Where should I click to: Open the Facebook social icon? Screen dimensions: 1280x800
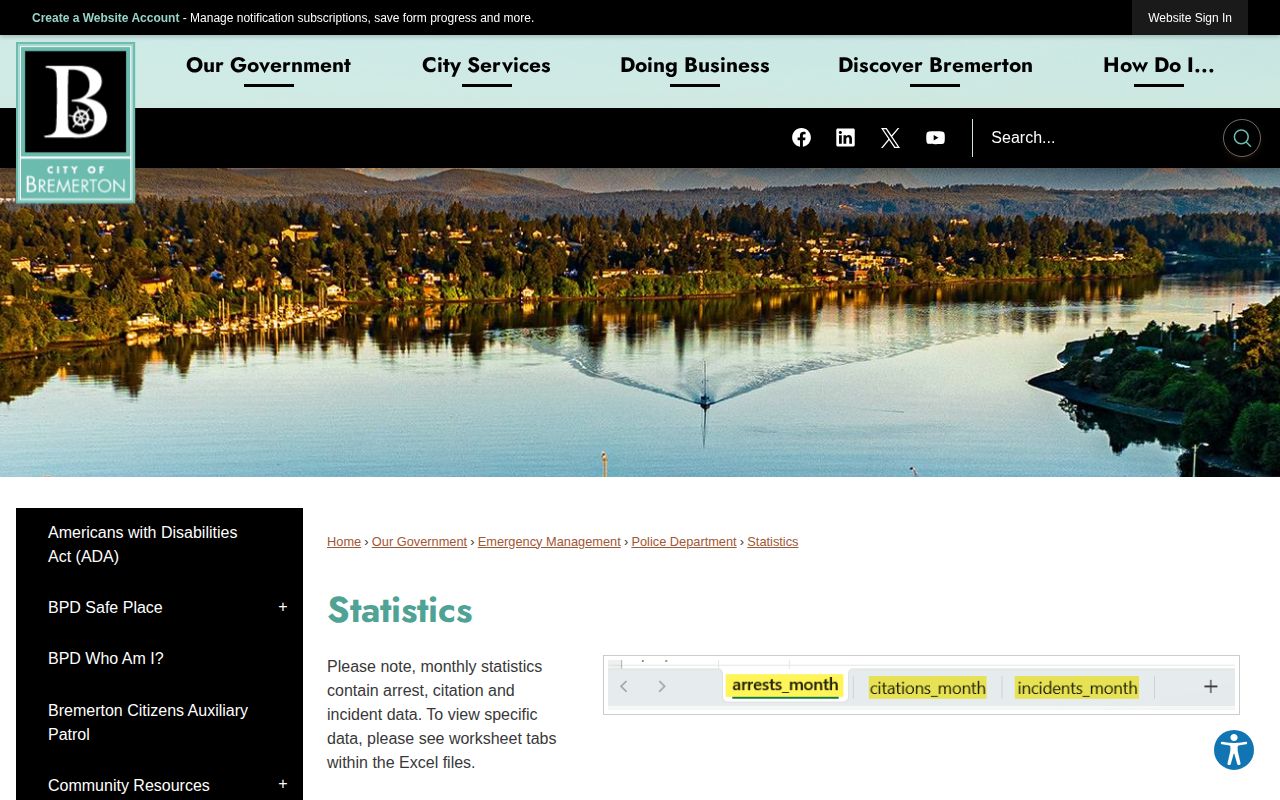click(801, 138)
